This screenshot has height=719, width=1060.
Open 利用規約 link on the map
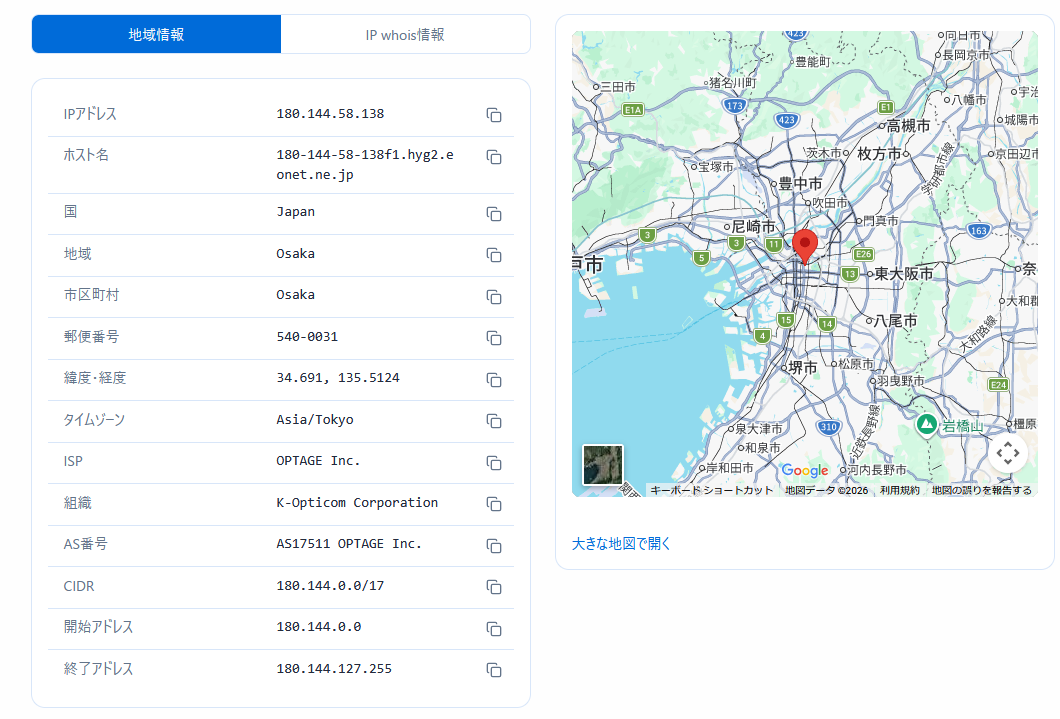pyautogui.click(x=900, y=491)
